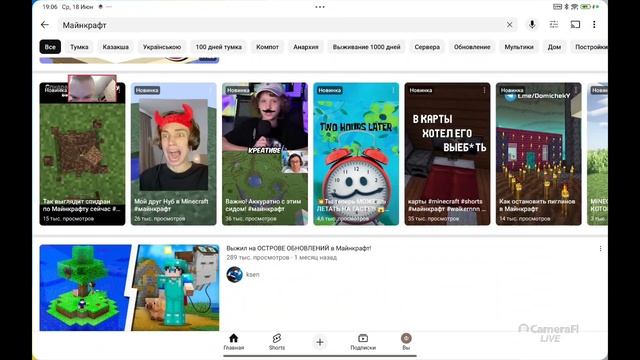Open short Так выглядит спидран по Майнкрафту
The image size is (640, 360).
tap(82, 154)
